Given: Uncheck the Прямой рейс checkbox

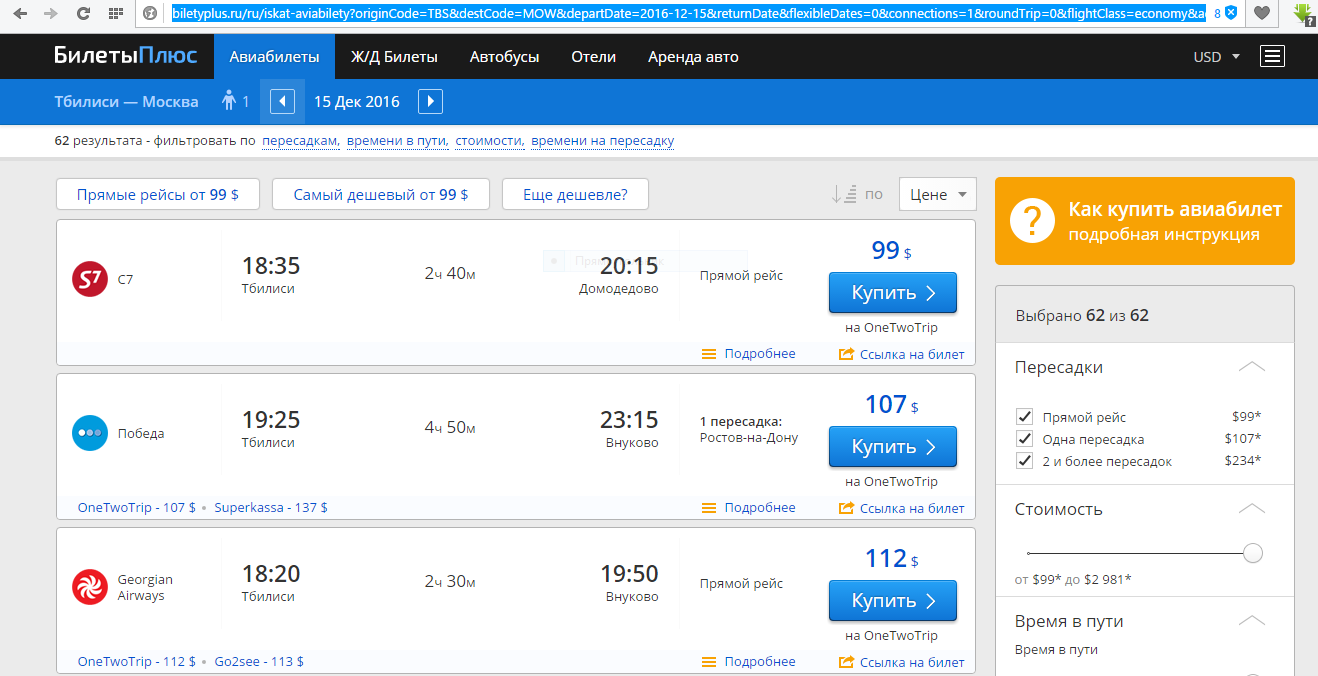Looking at the screenshot, I should point(1024,417).
